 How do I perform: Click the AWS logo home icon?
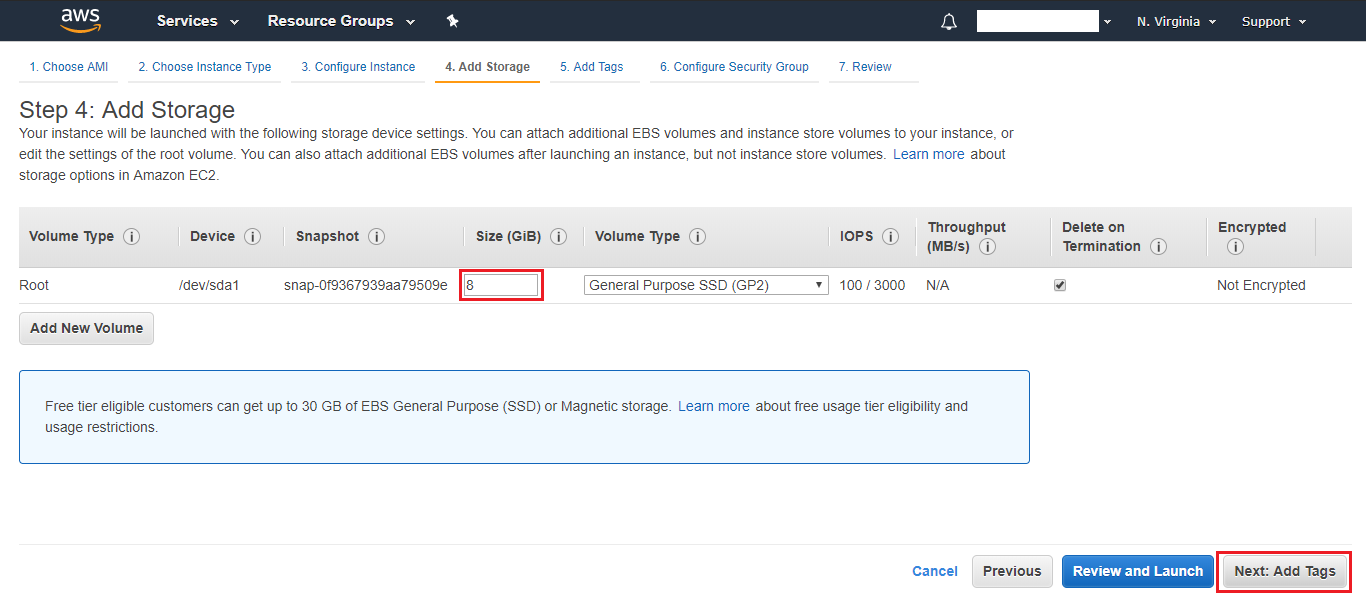coord(80,20)
